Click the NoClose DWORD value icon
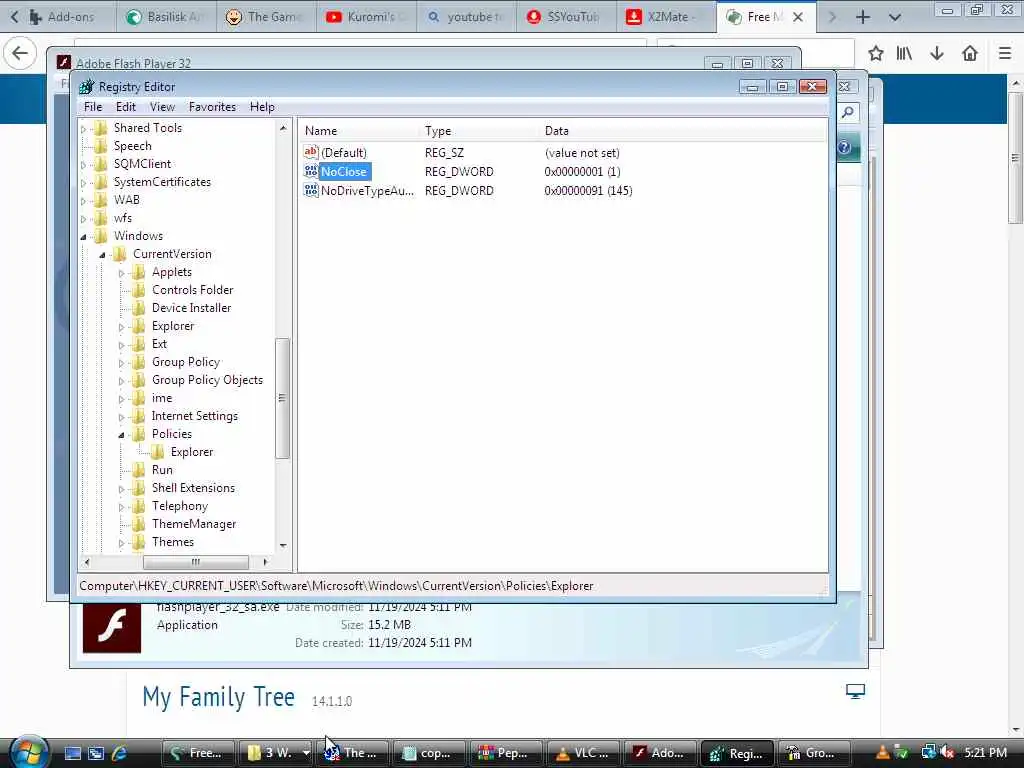Screen dimensions: 1024x768 pyautogui.click(x=311, y=171)
